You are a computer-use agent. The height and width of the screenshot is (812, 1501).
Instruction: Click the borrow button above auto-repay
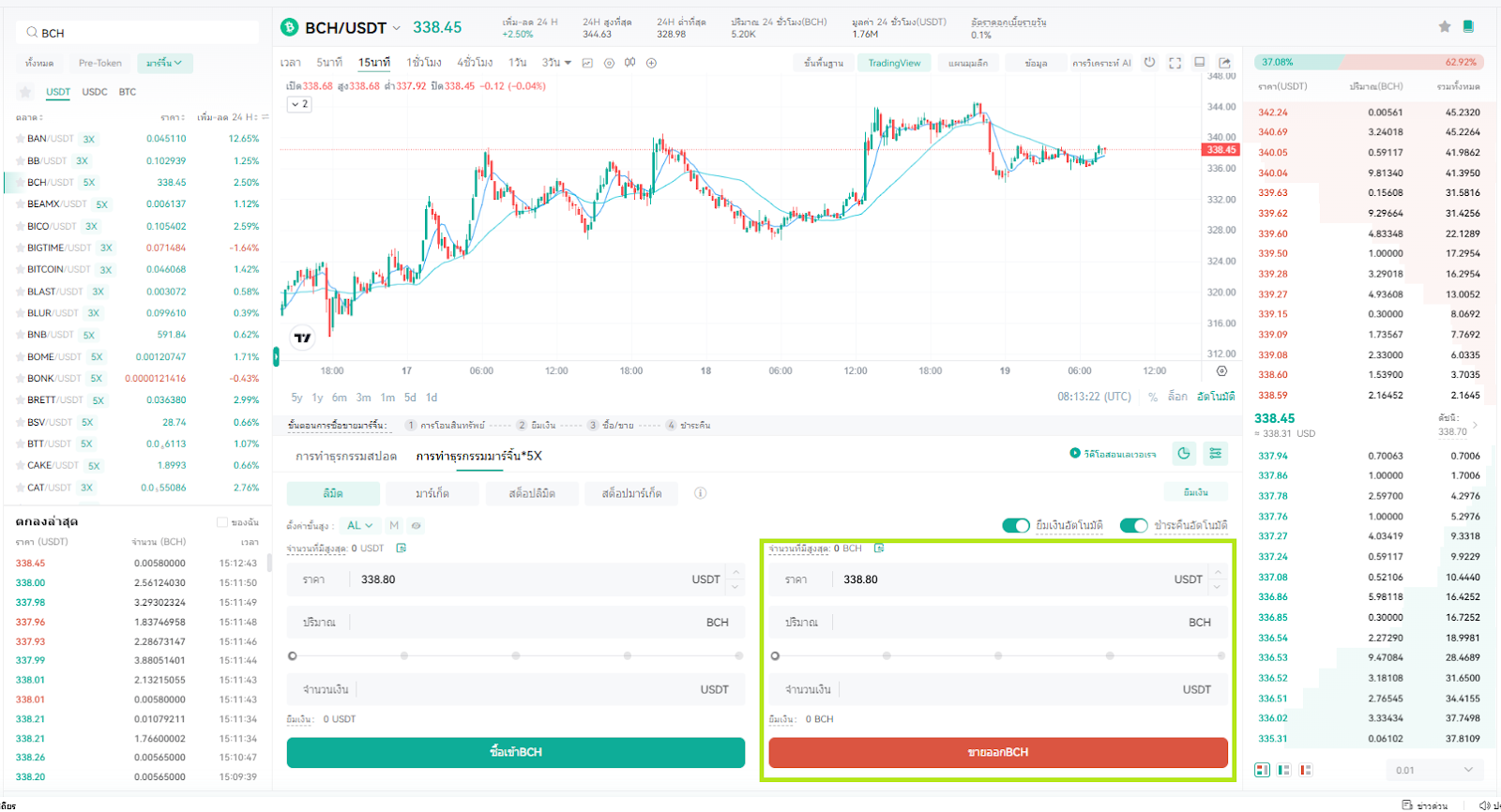point(1196,492)
